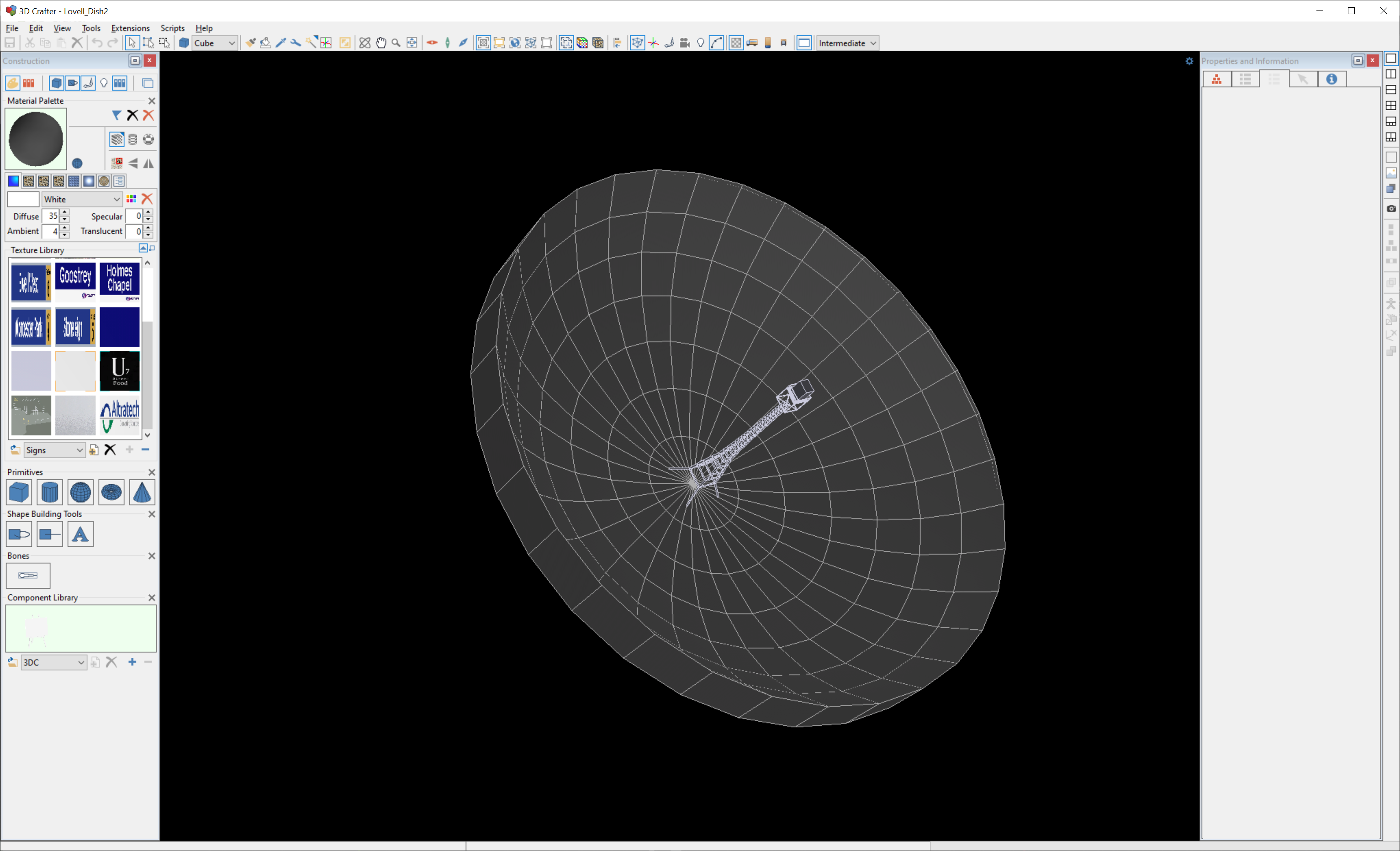Toggle the camera visibility toolbar button
The height and width of the screenshot is (851, 1400).
(x=685, y=43)
